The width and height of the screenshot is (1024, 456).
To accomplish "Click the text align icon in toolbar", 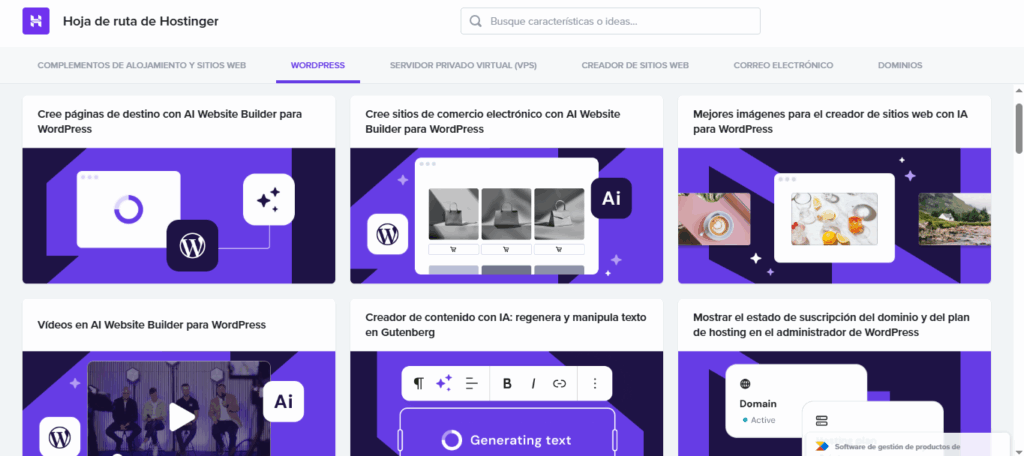I will pos(472,383).
